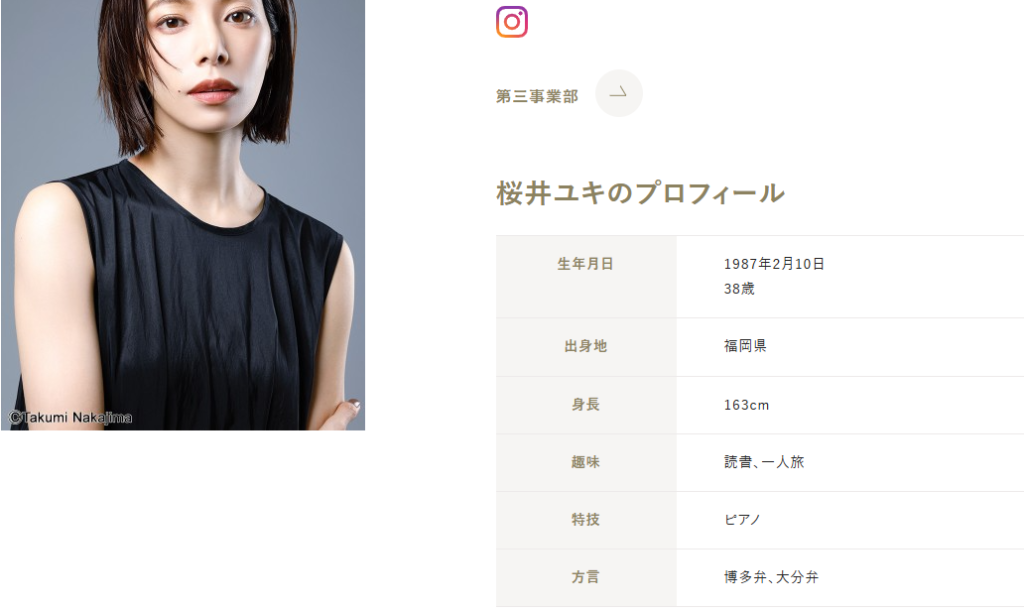Click the profile portrait photo
The height and width of the screenshot is (610, 1024).
[x=183, y=215]
